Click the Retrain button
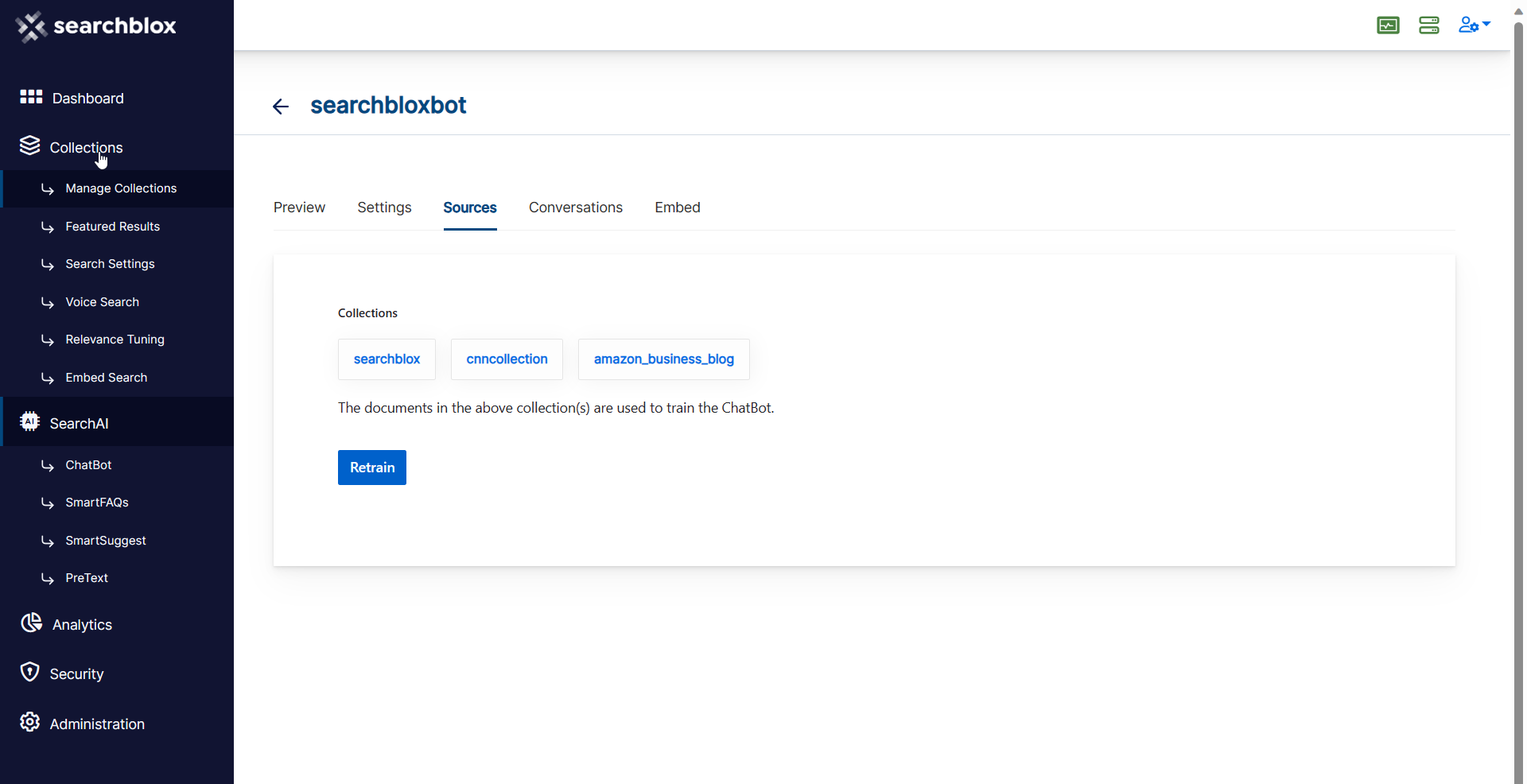Viewport: 1527px width, 784px height. coord(372,468)
